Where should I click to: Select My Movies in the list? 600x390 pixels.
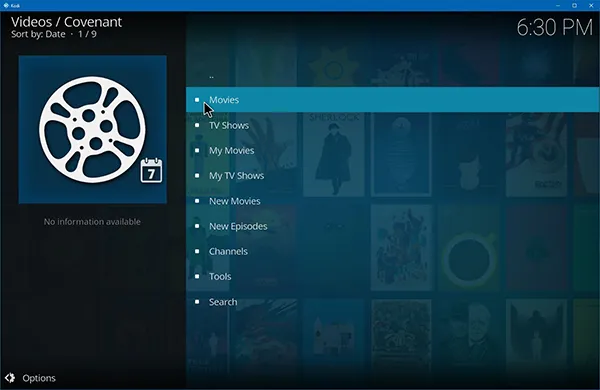pyautogui.click(x=393, y=150)
